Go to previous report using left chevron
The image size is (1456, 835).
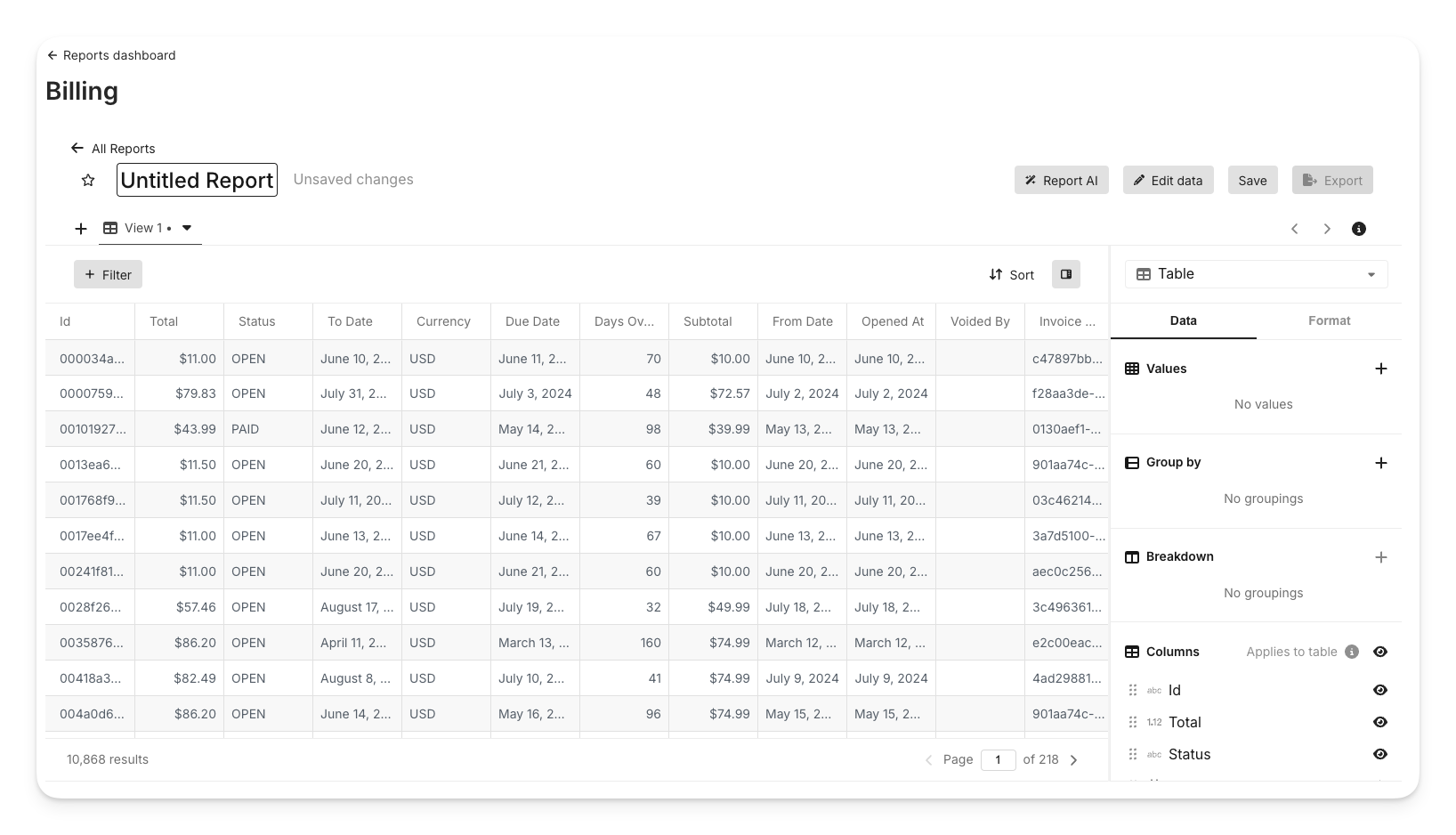click(x=1295, y=229)
